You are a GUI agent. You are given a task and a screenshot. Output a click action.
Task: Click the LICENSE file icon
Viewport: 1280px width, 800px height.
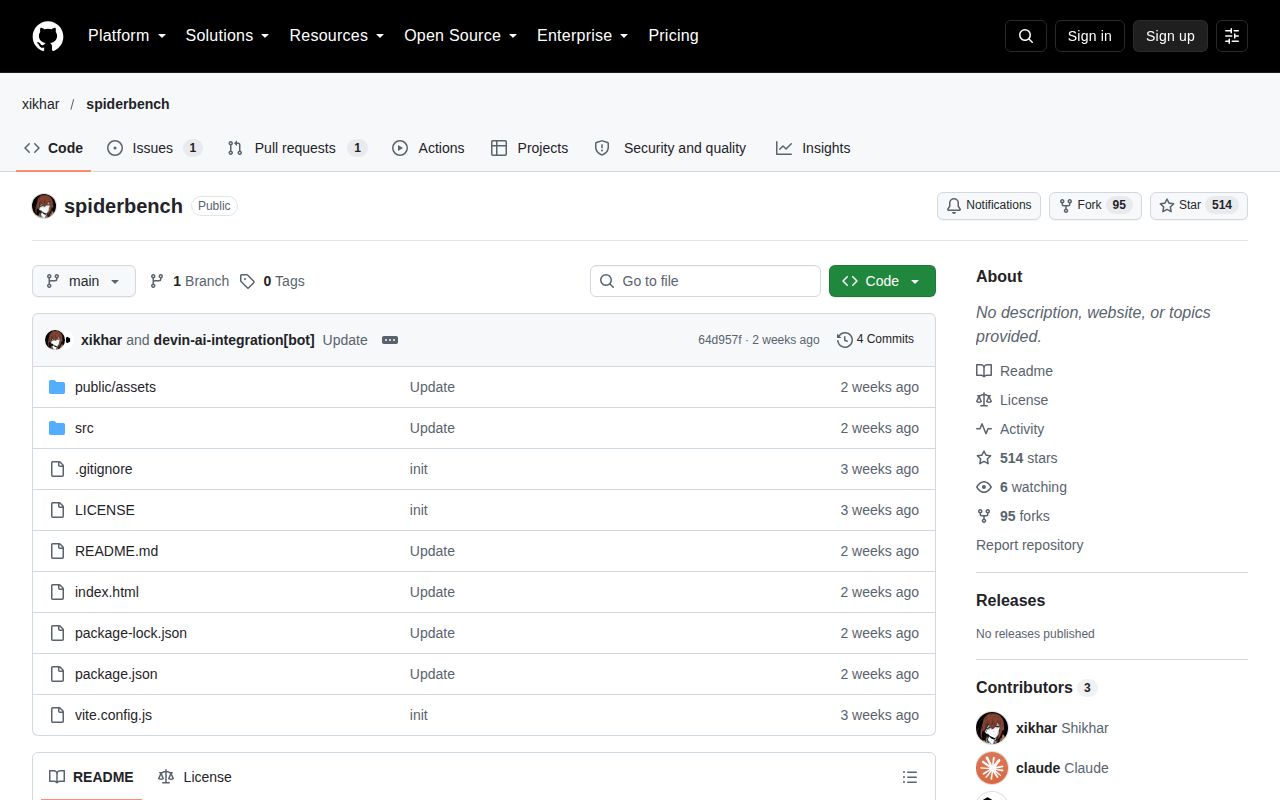coord(57,510)
